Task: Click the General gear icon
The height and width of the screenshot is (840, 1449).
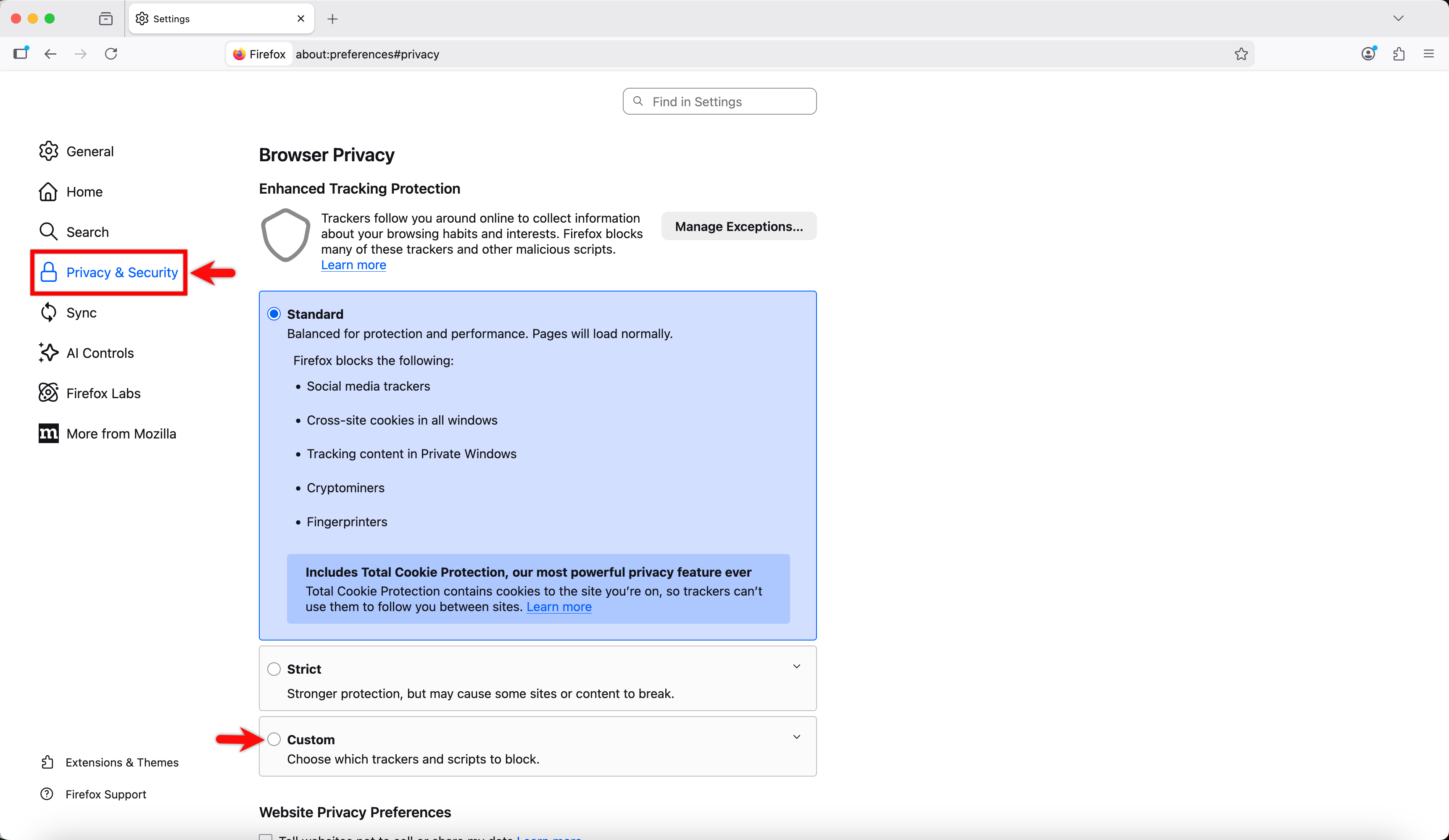Action: point(48,151)
